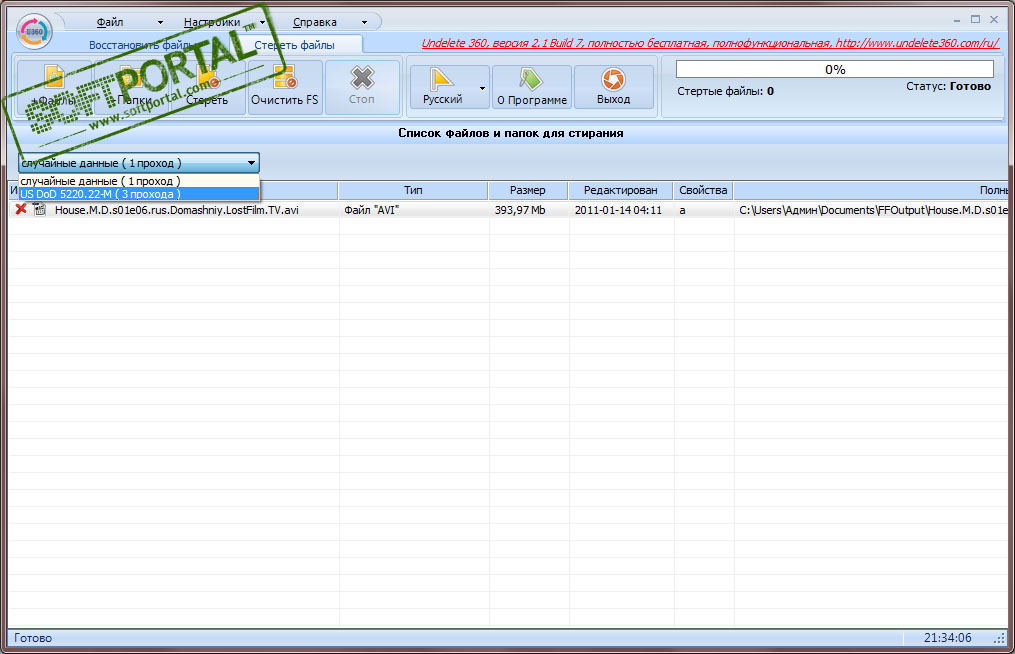This screenshot has height=654, width=1015.
Task: Open the Настройки menu
Action: [212, 22]
